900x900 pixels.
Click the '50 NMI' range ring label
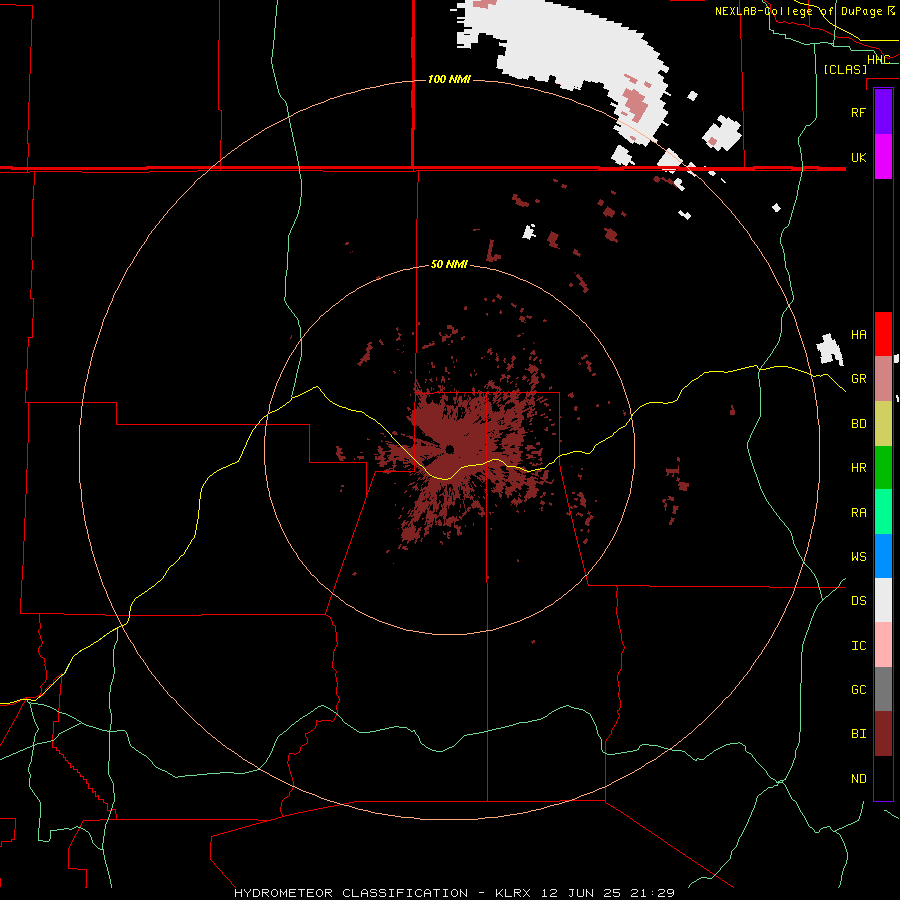449,264
